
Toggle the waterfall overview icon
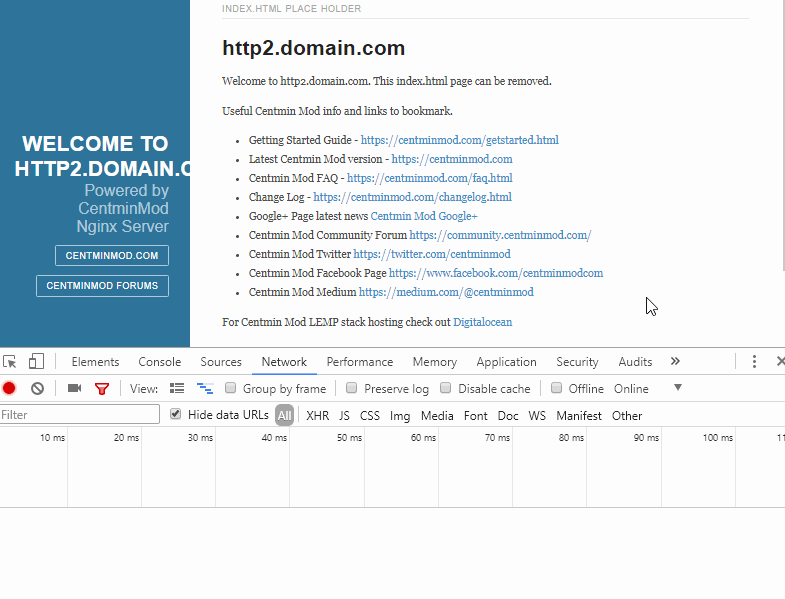[x=205, y=388]
